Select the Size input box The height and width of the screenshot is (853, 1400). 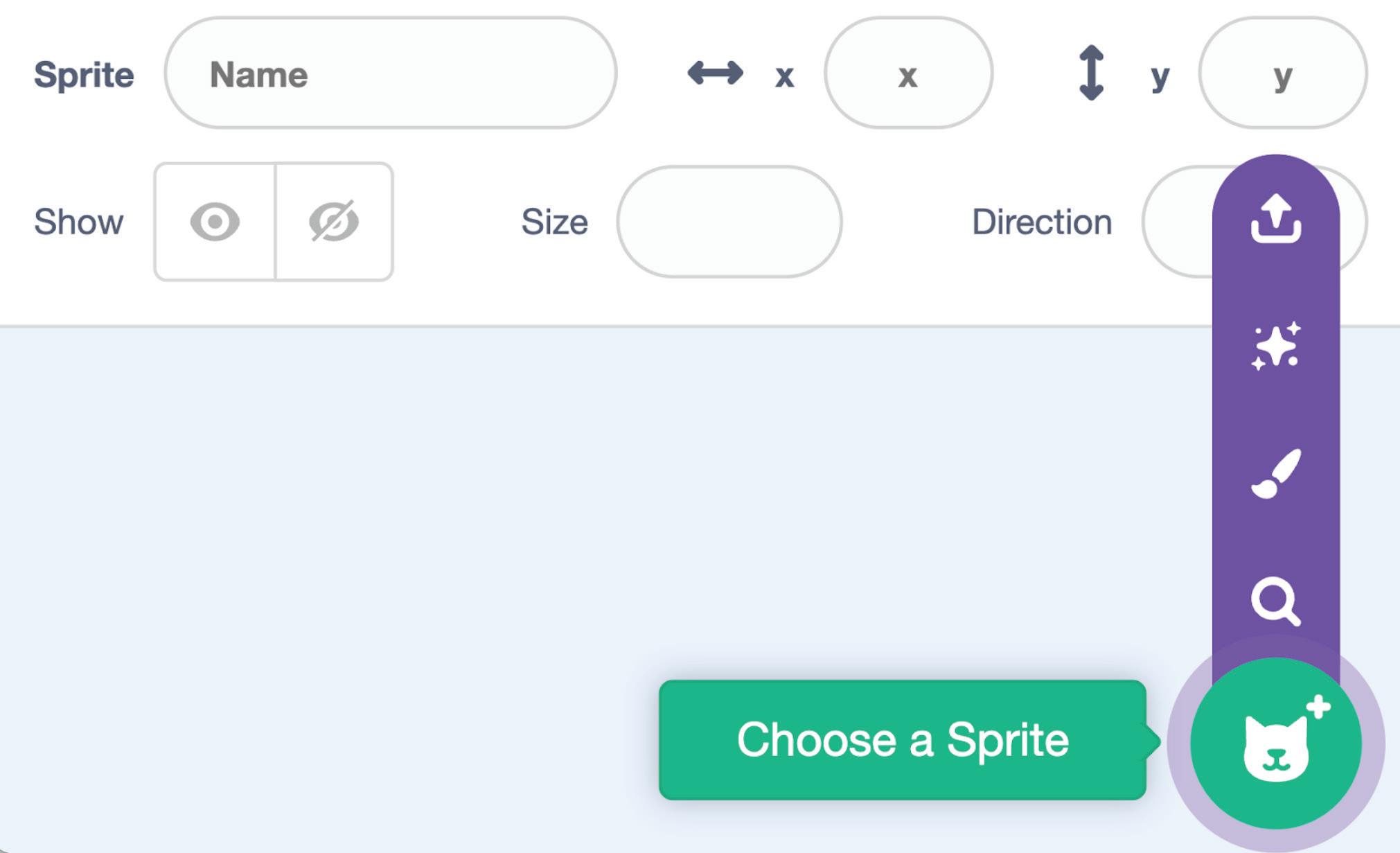tap(729, 222)
